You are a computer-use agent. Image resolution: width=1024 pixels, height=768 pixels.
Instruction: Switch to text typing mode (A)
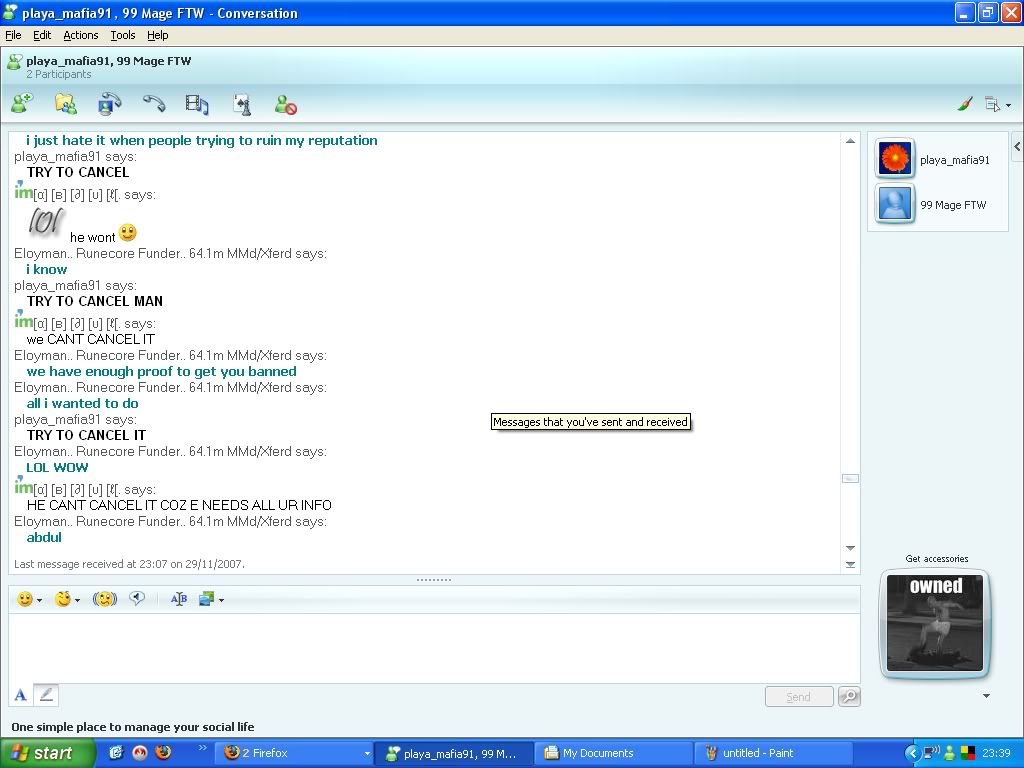[20, 695]
